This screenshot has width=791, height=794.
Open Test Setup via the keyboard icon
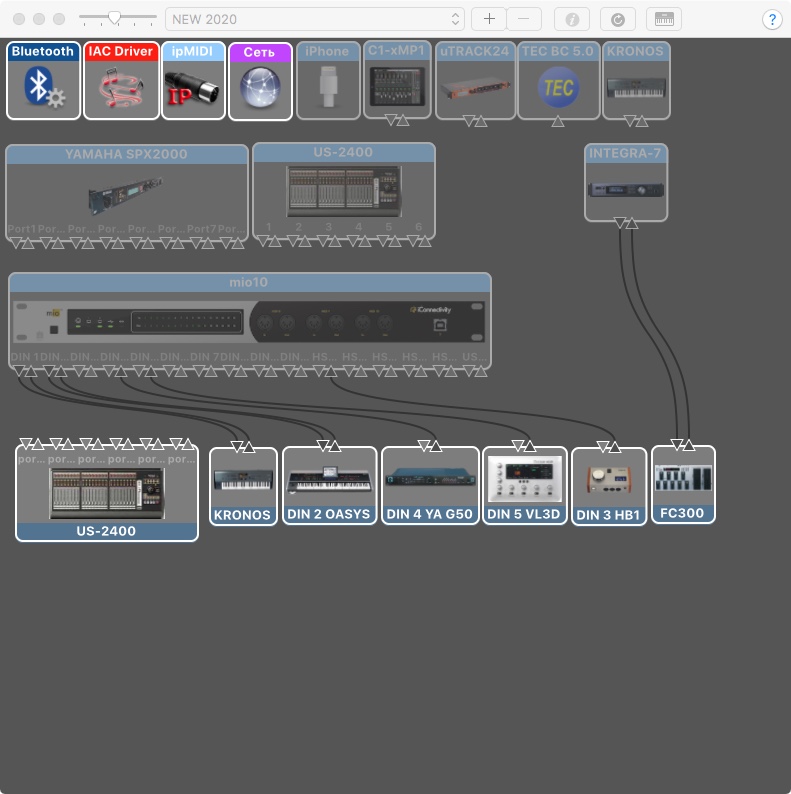point(663,19)
